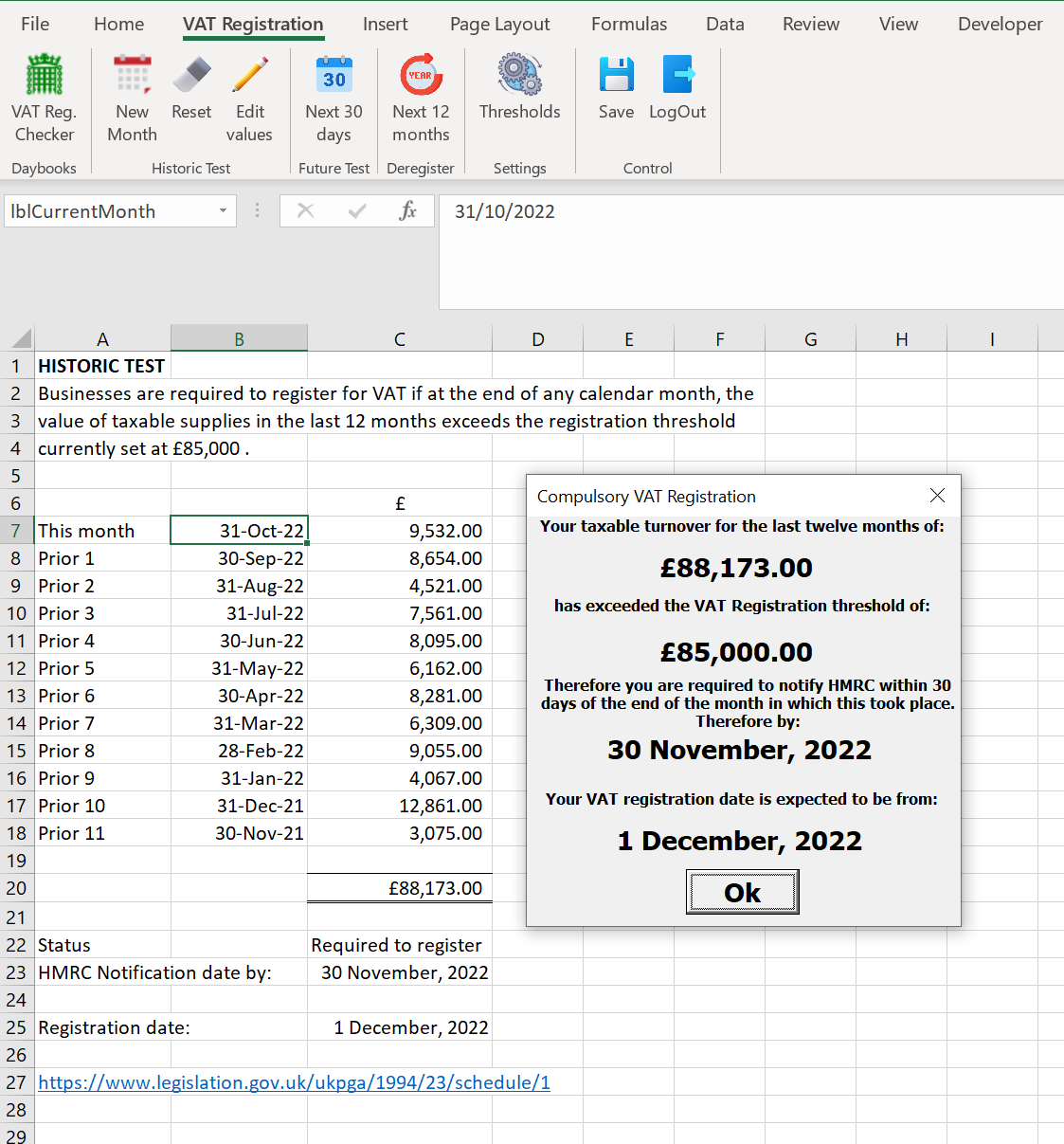Image resolution: width=1064 pixels, height=1144 pixels.
Task: Run the Next 12 months deregister test
Action: 421,99
